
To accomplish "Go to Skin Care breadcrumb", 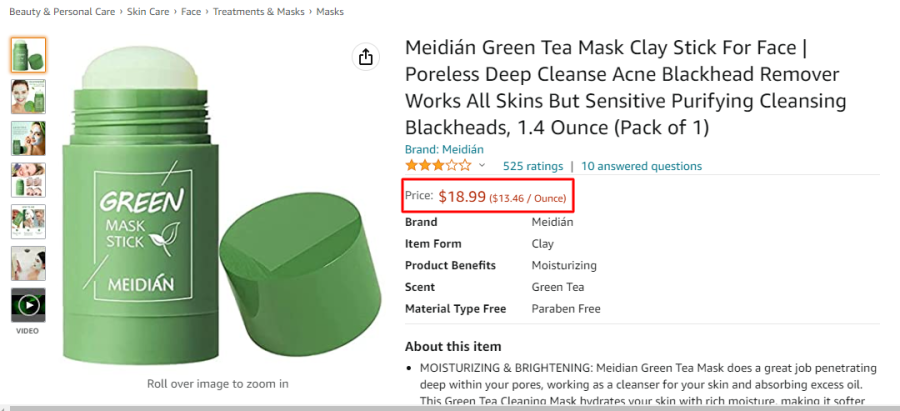I will point(148,11).
